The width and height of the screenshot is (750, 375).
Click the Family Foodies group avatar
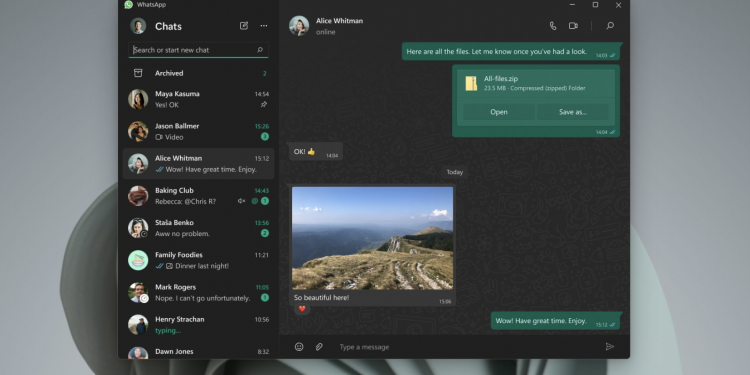(138, 260)
